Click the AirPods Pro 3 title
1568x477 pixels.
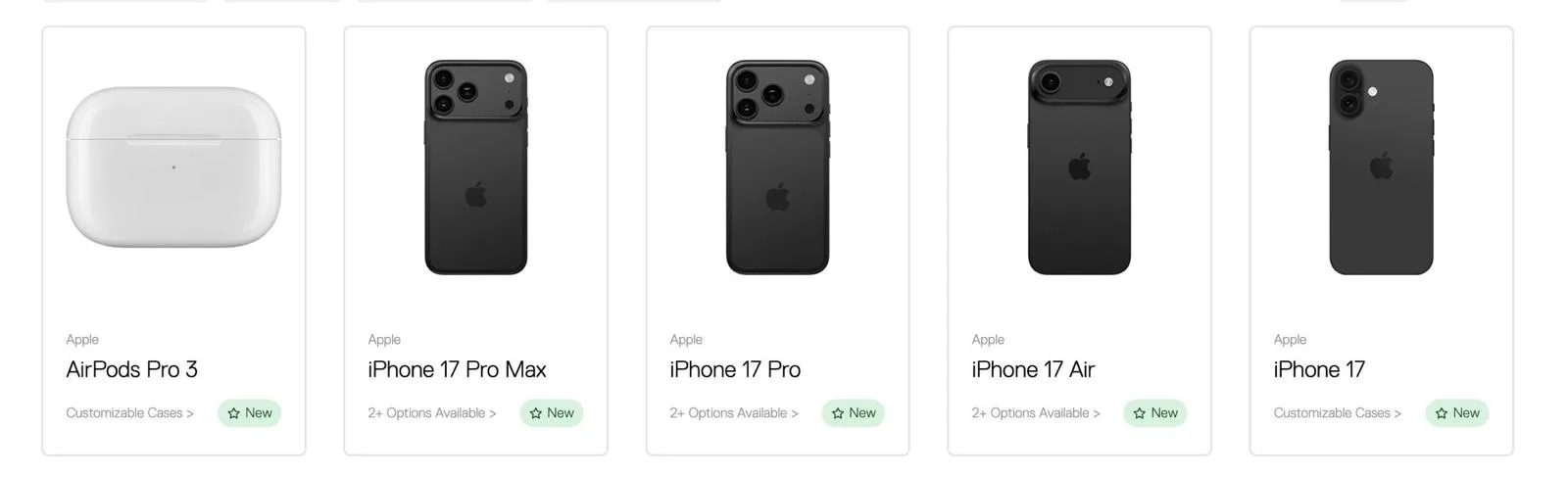pos(131,369)
